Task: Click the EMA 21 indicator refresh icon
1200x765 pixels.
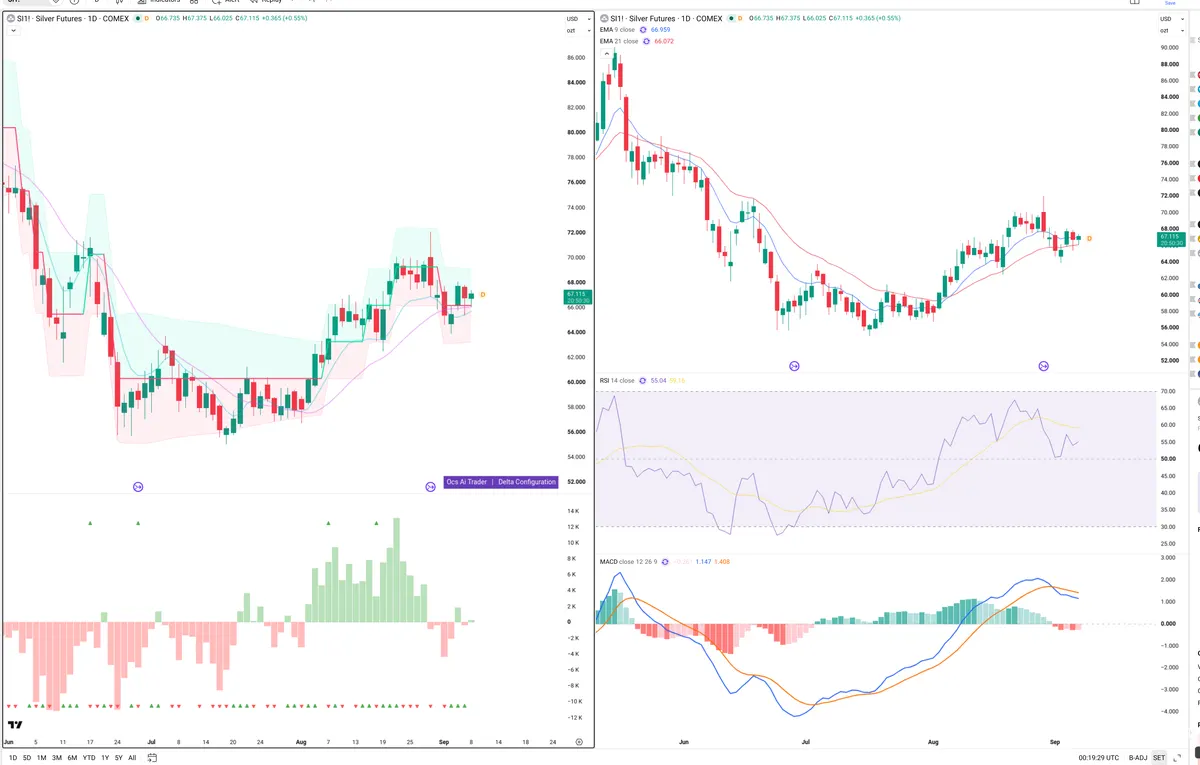Action: point(647,41)
